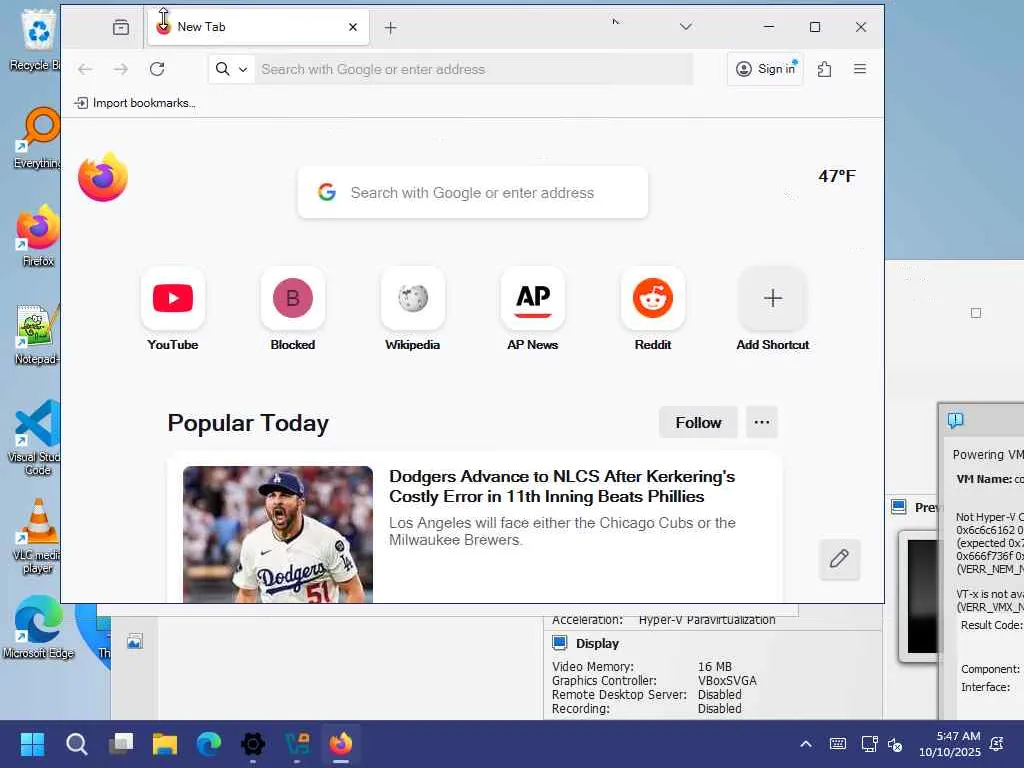Open the Extensions puzzle icon

[824, 69]
